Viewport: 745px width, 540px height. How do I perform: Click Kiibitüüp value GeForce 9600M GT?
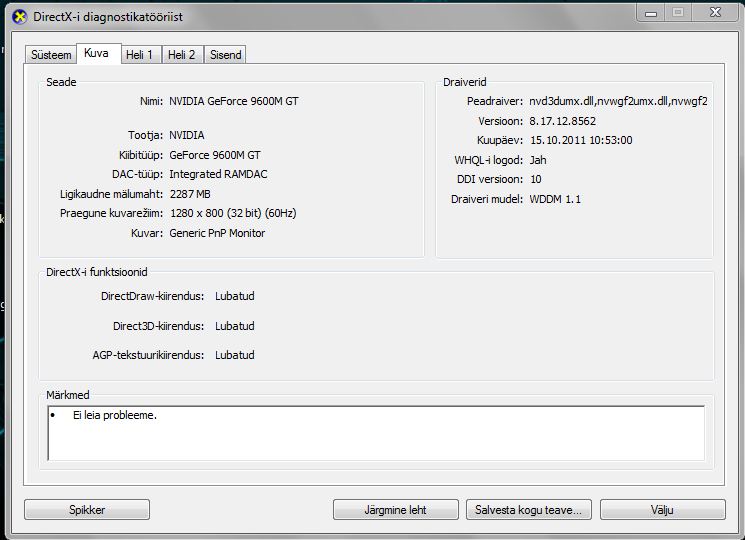(x=215, y=155)
